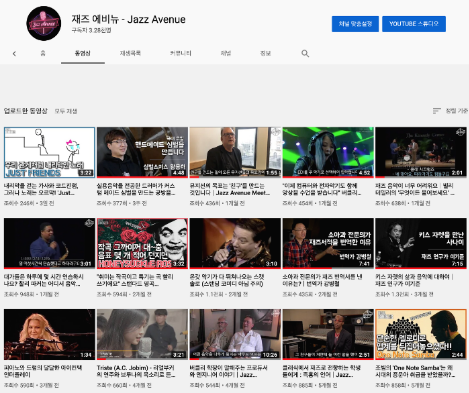Open the 정렬 기준 sort dropdown
469x393 pixels.
click(x=450, y=111)
